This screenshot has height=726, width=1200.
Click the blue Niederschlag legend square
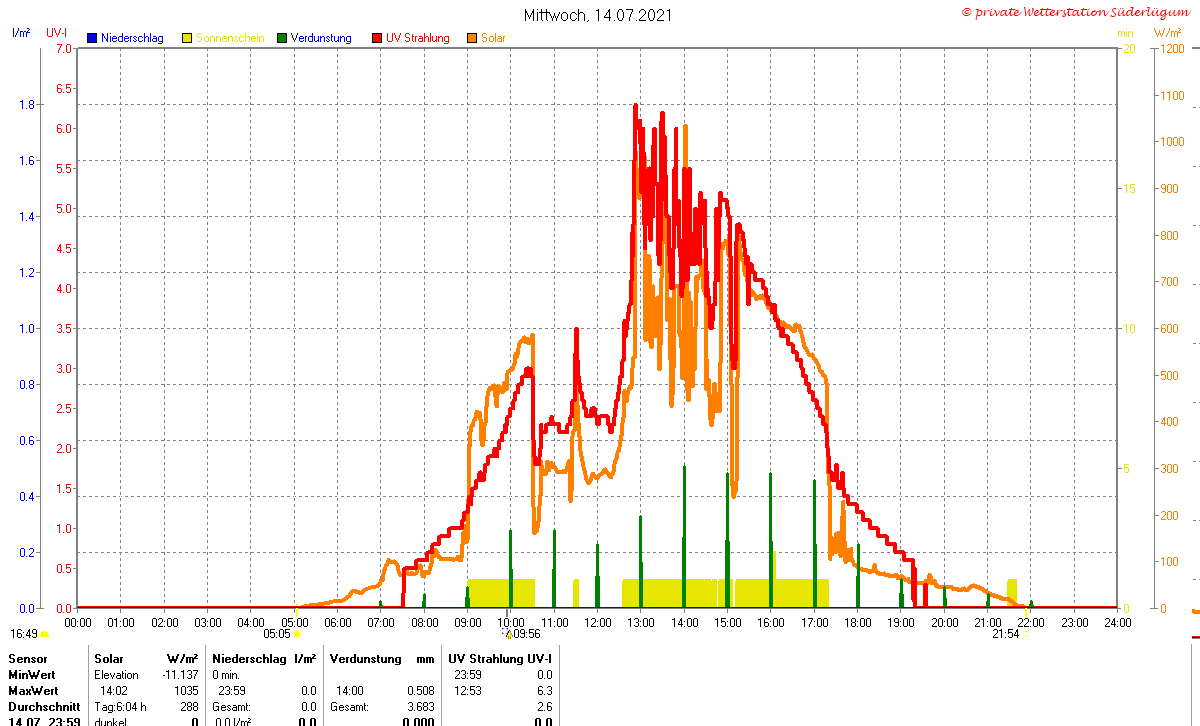point(92,38)
